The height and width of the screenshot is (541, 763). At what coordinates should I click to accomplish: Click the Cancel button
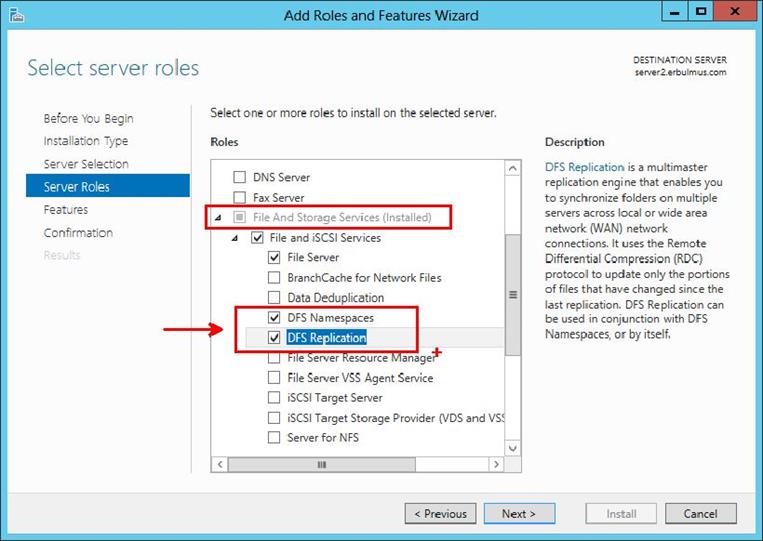point(701,514)
